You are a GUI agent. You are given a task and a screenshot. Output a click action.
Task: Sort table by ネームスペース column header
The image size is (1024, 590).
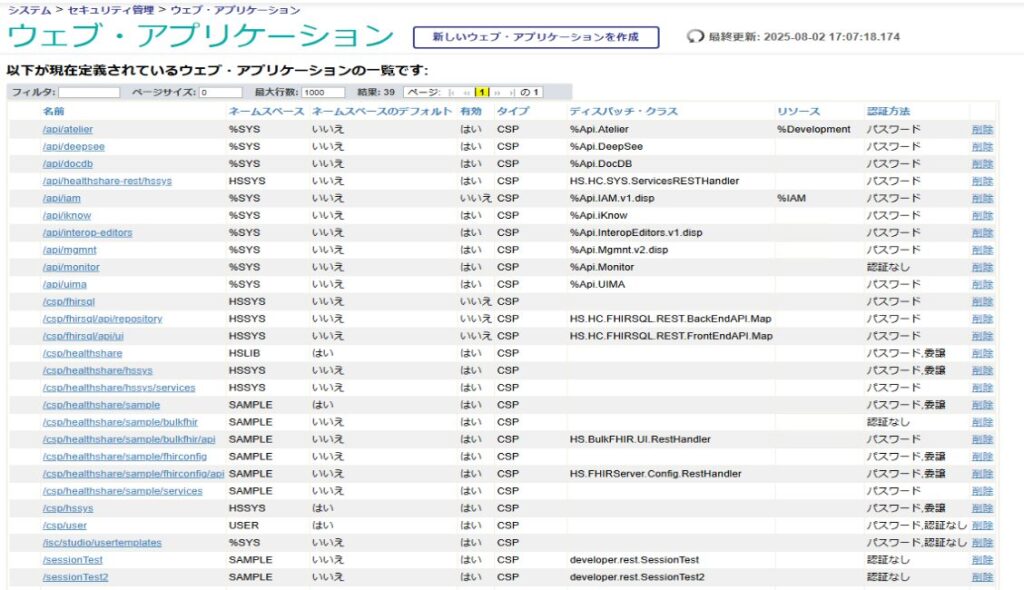266,111
